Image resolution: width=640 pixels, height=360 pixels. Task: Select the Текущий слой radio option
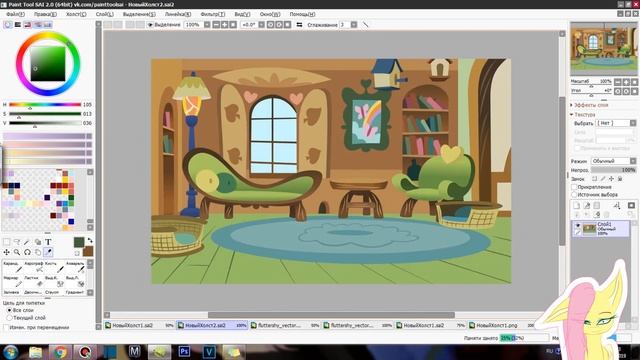click(x=9, y=318)
